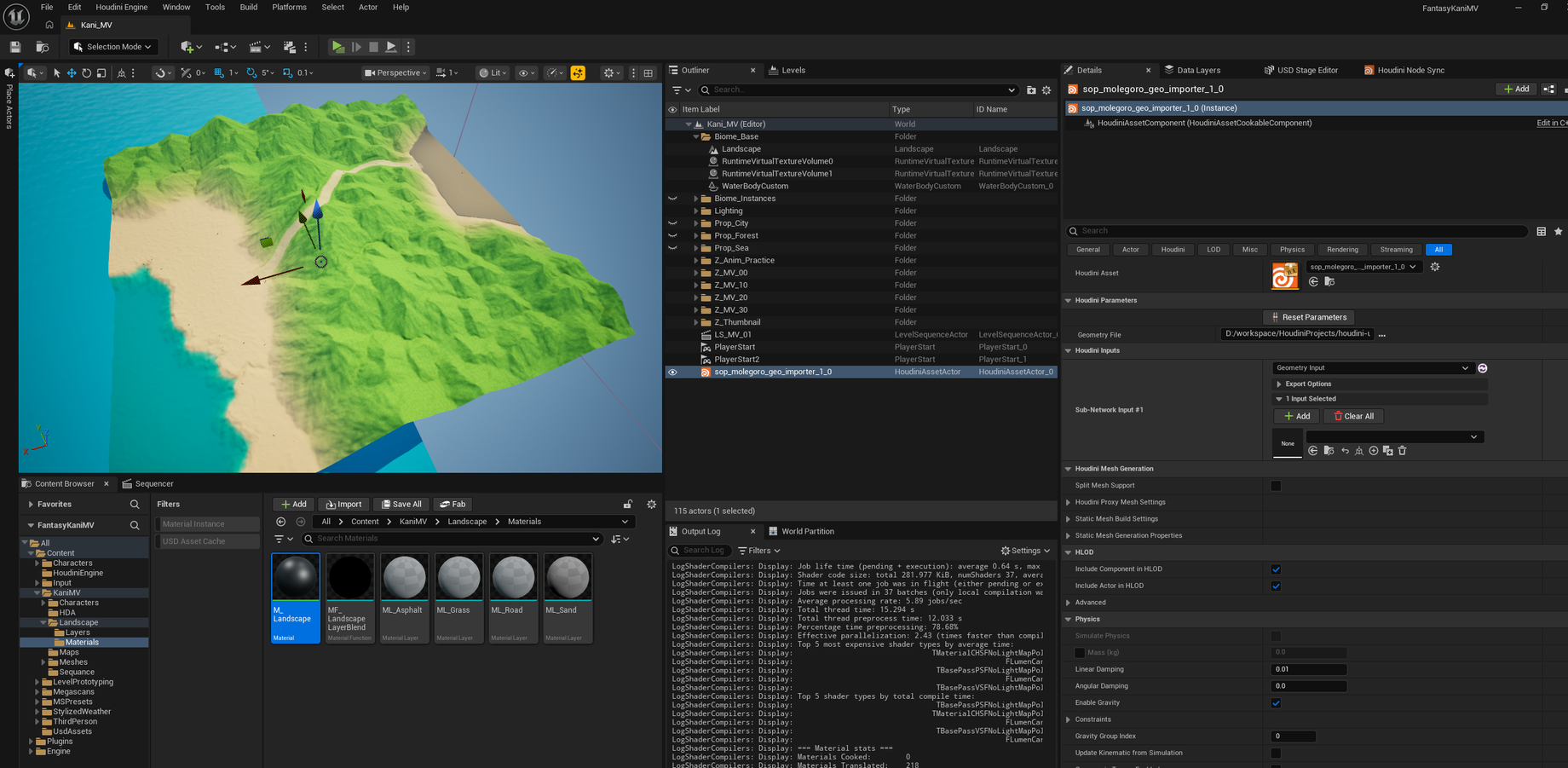1568x768 pixels.
Task: Switch to the Houdini Node Sync tab
Action: [1404, 71]
